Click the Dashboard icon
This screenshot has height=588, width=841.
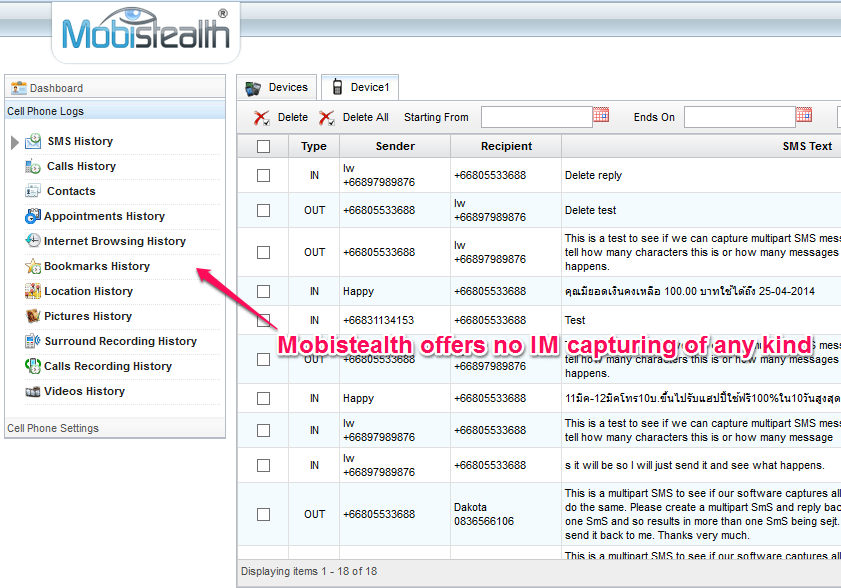click(x=19, y=88)
